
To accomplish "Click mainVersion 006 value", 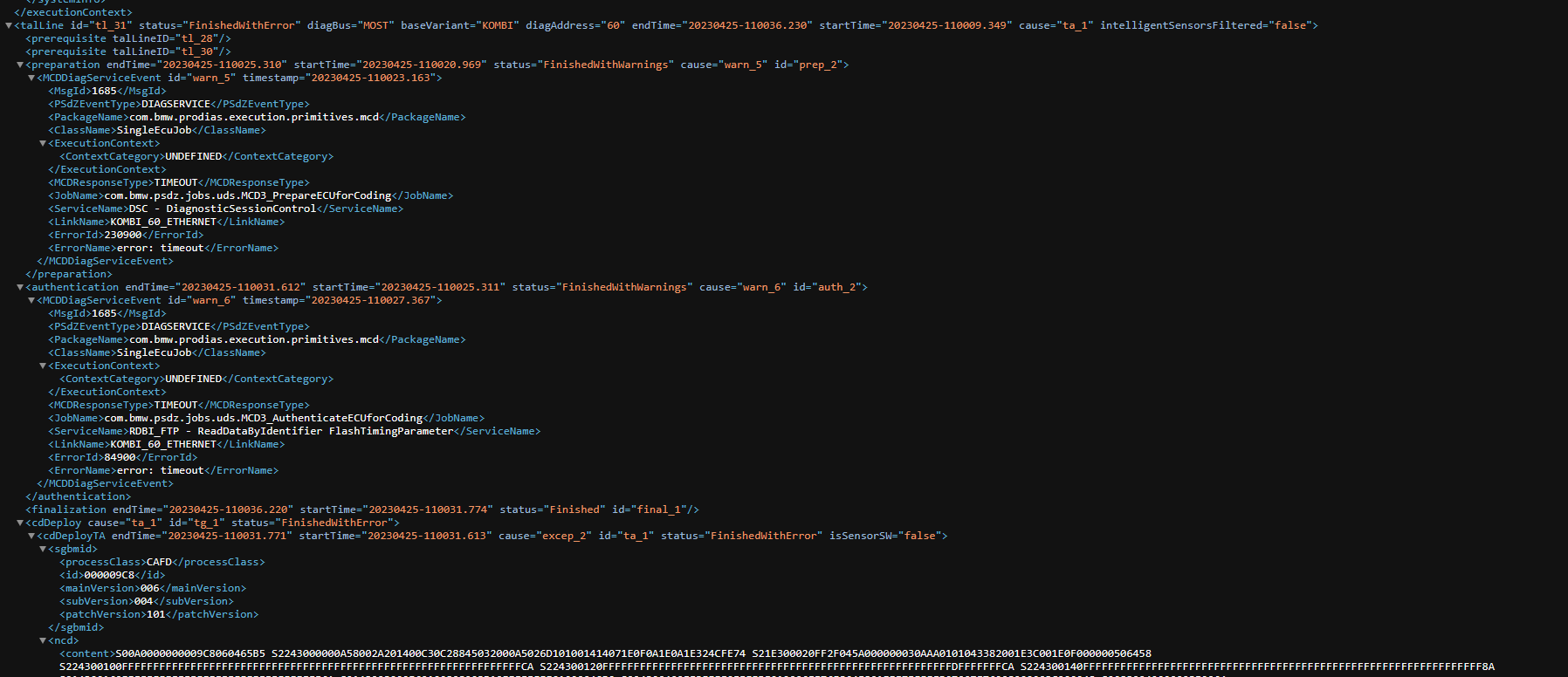I will tap(150, 588).
